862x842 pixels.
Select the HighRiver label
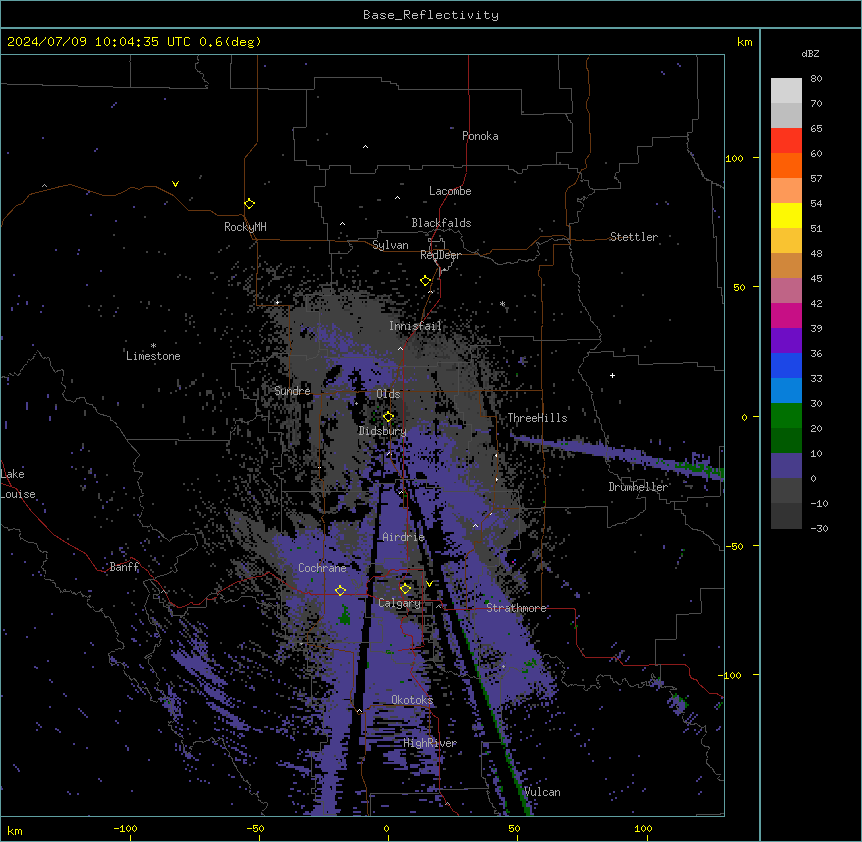pos(430,743)
